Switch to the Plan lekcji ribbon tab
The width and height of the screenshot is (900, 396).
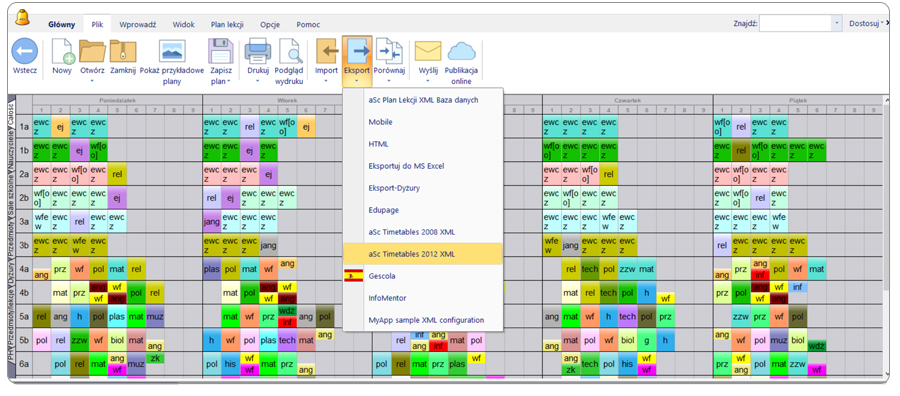pos(227,25)
